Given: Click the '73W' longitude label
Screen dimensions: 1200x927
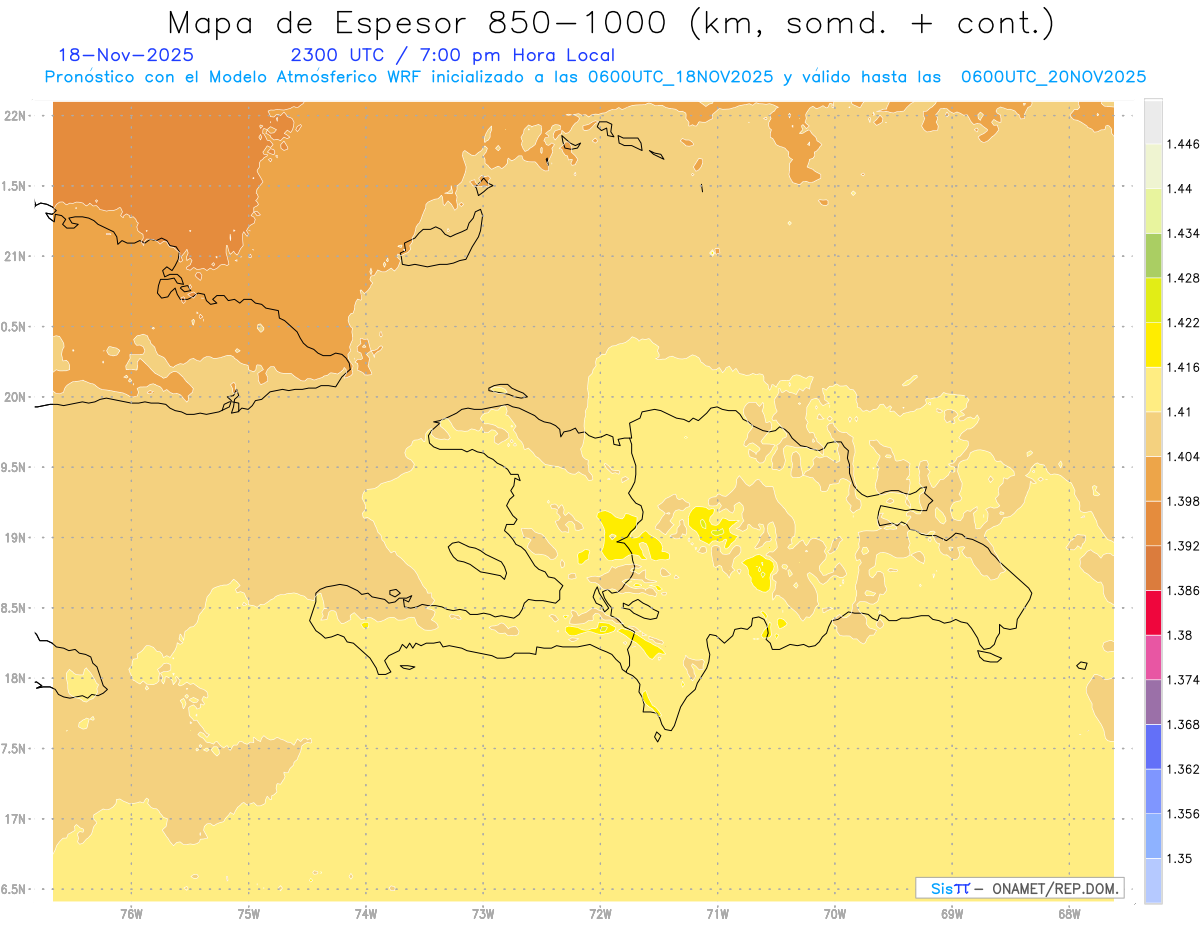Looking at the screenshot, I should click(483, 914).
